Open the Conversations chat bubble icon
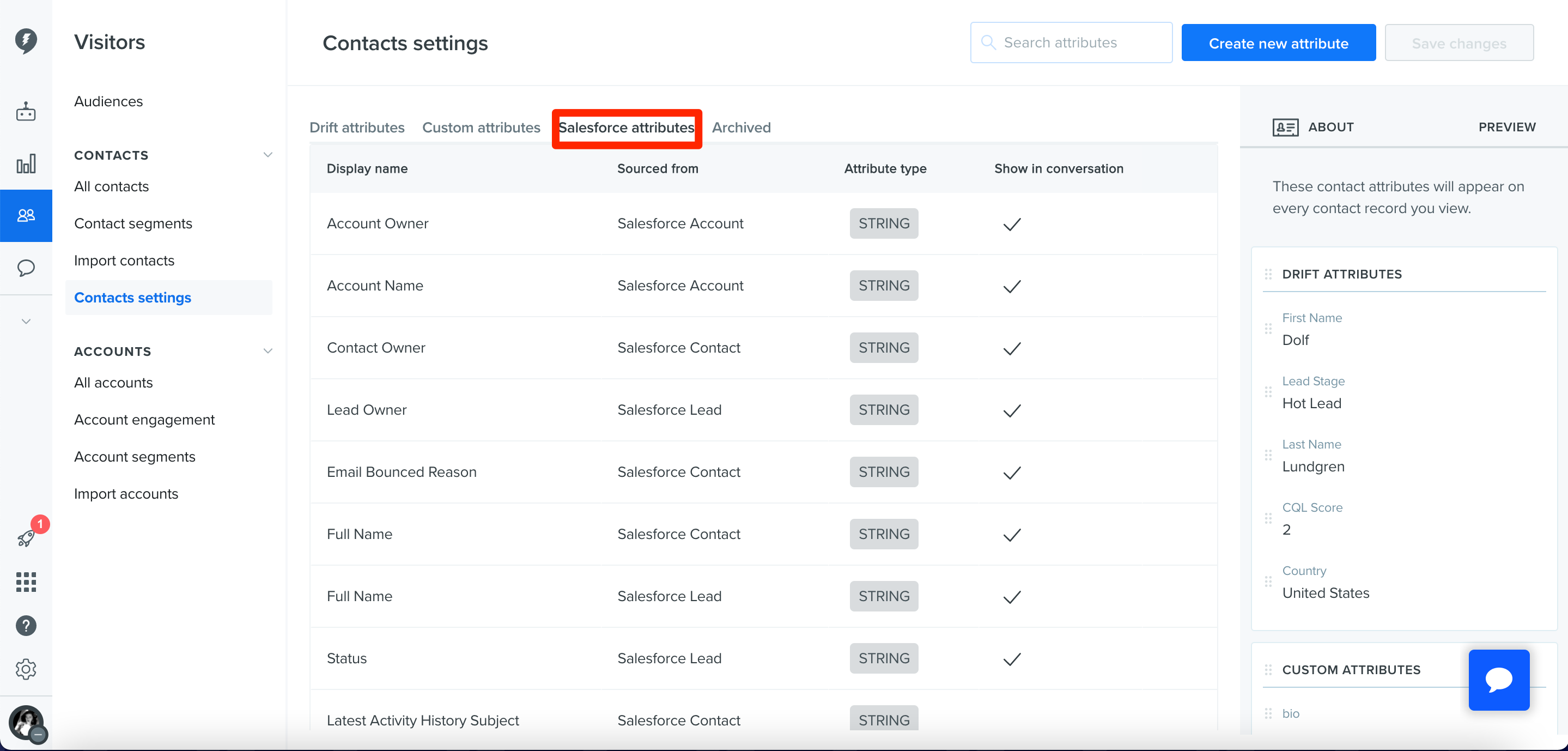 point(26,268)
